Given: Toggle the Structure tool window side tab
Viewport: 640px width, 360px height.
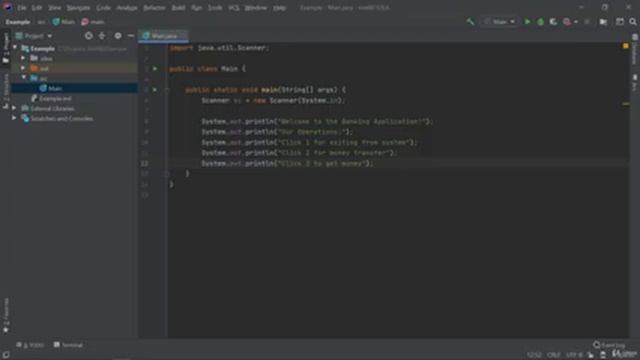Looking at the screenshot, I should pos(6,91).
